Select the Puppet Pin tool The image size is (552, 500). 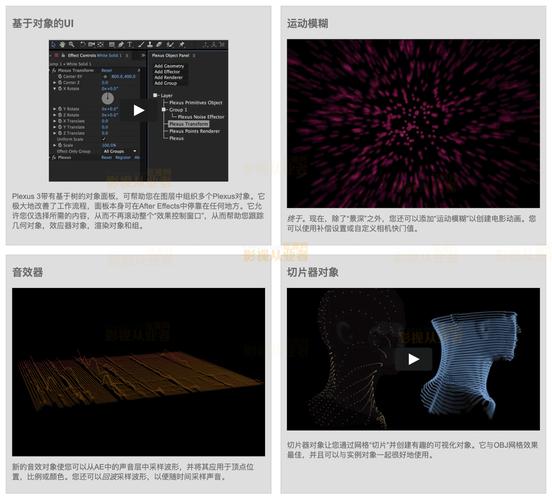pos(182,44)
